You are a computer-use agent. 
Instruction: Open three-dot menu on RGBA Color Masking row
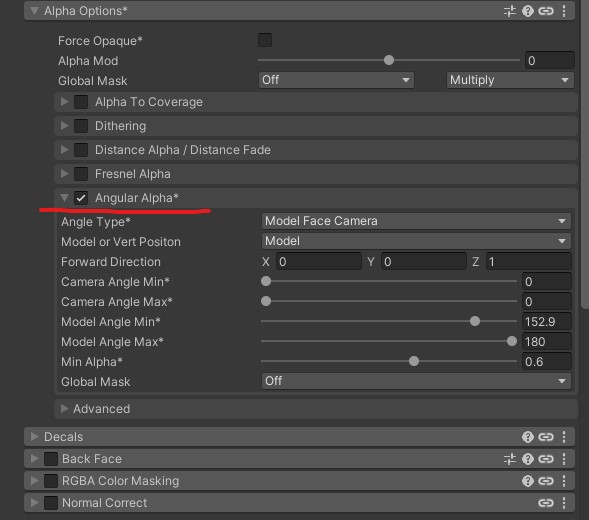[x=564, y=481]
